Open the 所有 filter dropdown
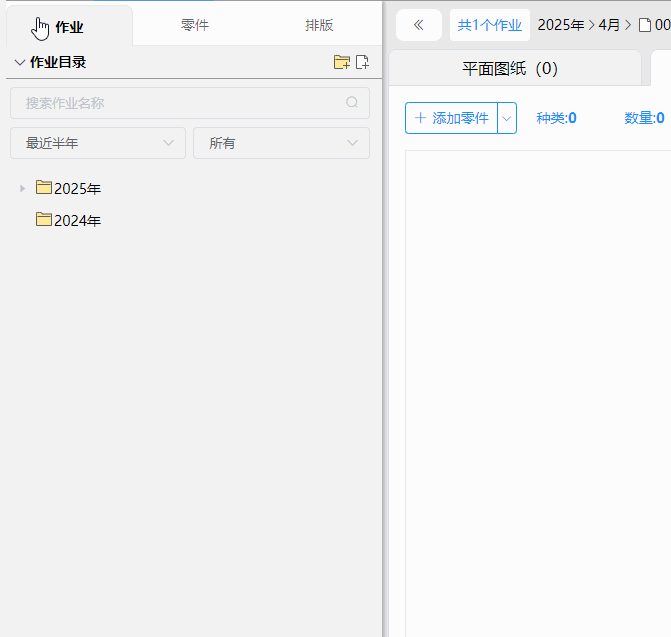 pos(281,143)
